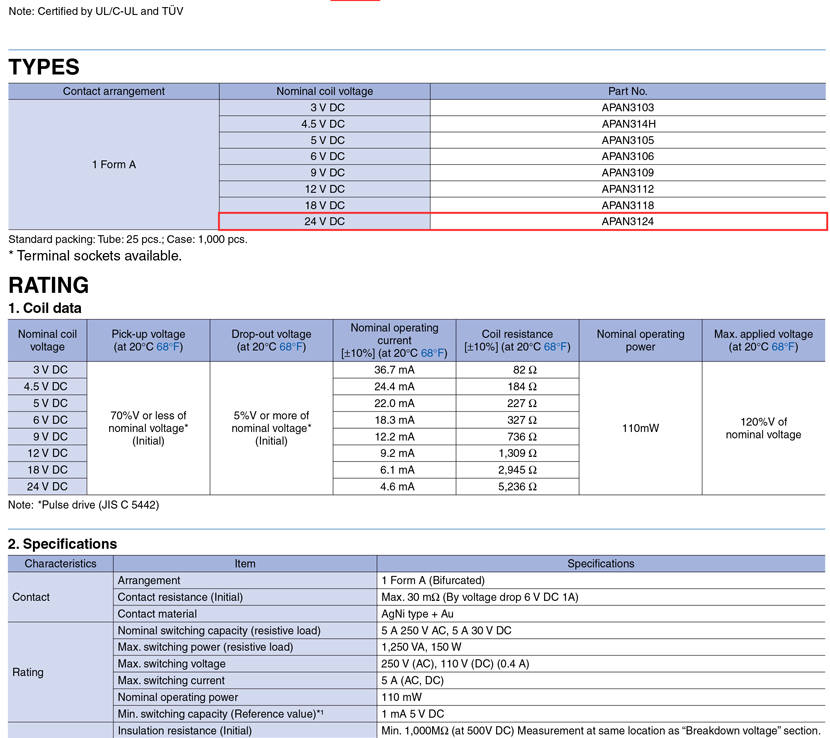Image resolution: width=830 pixels, height=738 pixels.
Task: Click the Pick-up voltage column header
Action: [x=148, y=340]
